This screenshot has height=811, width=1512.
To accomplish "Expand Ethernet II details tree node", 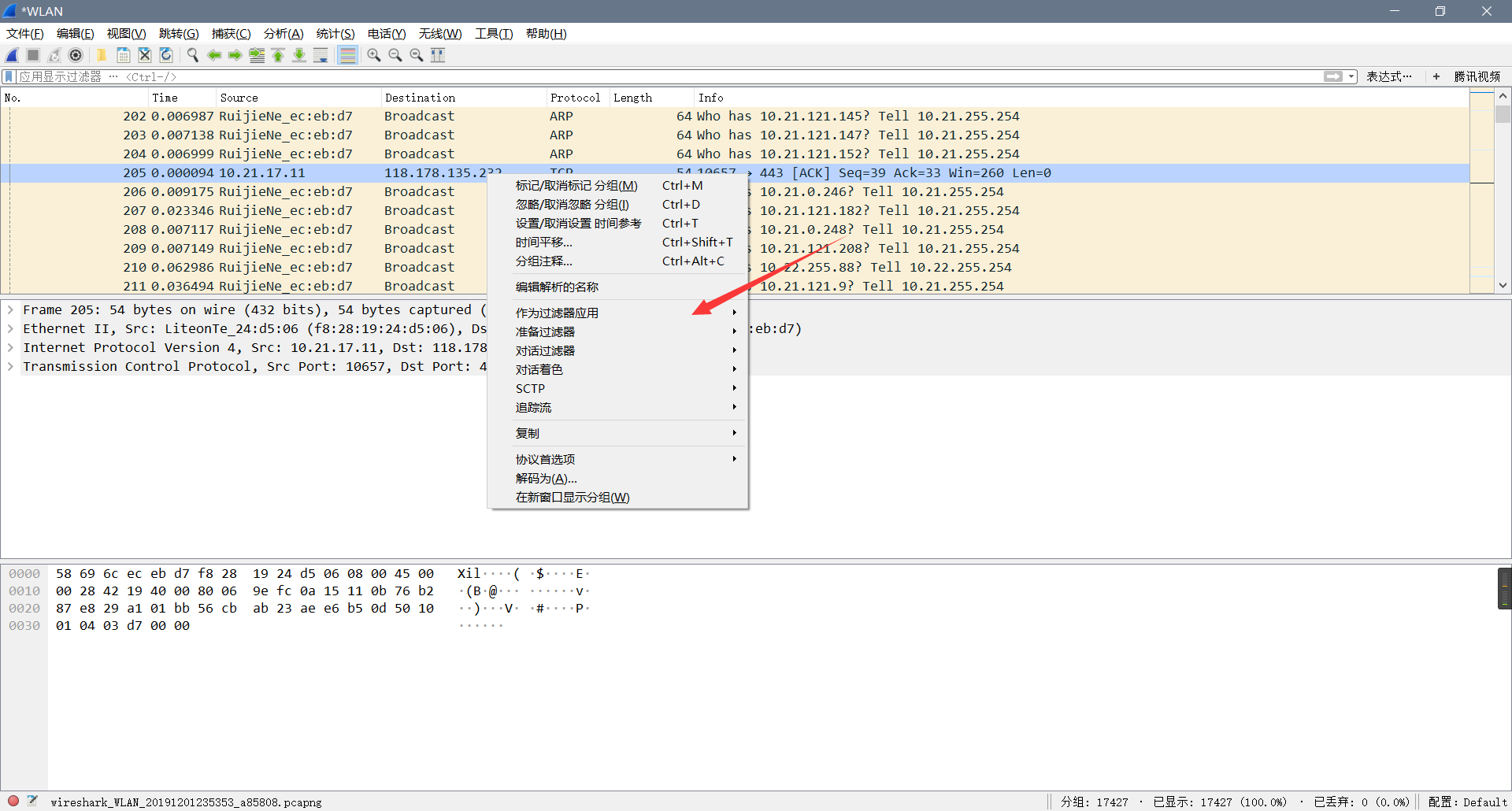I will 10,329.
